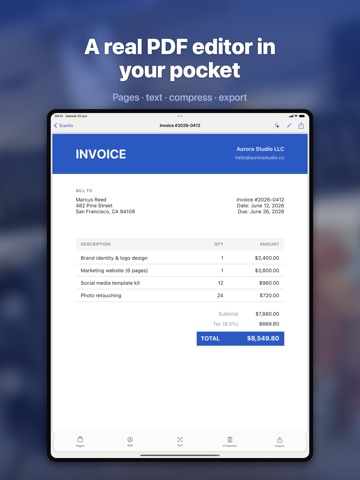The image size is (360, 480).
Task: Tap the quantity 12
Action: pos(220,283)
